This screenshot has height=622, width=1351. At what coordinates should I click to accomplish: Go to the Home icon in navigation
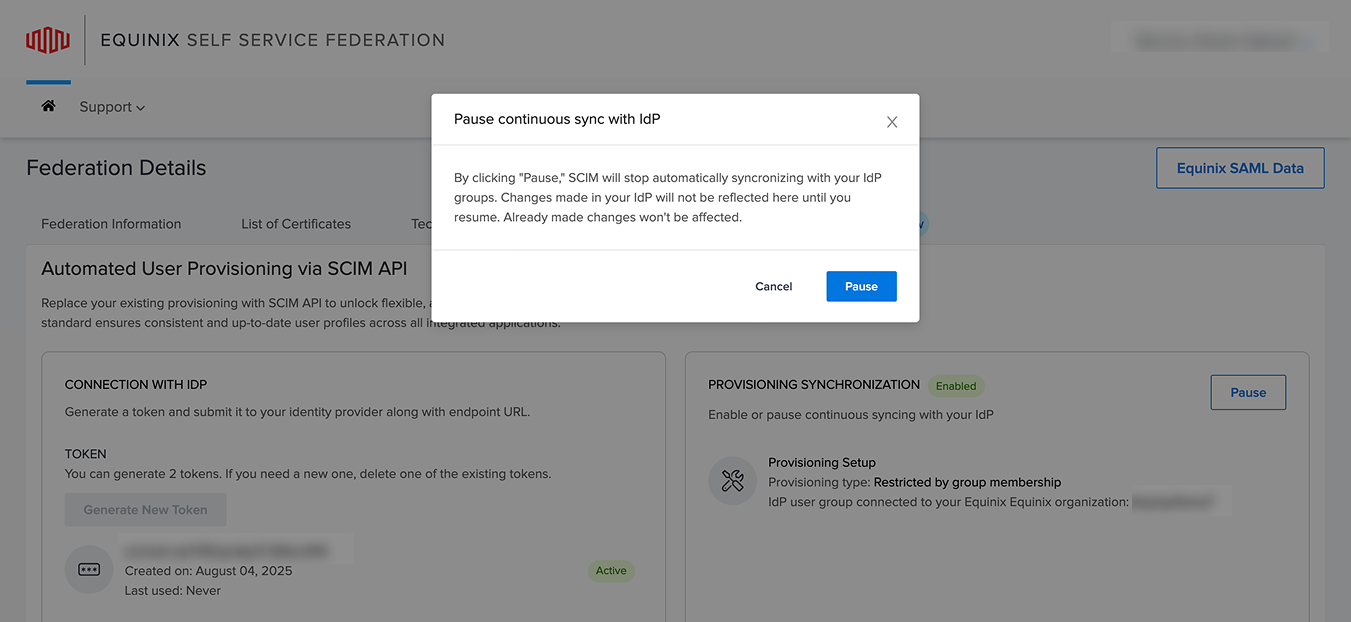[48, 106]
